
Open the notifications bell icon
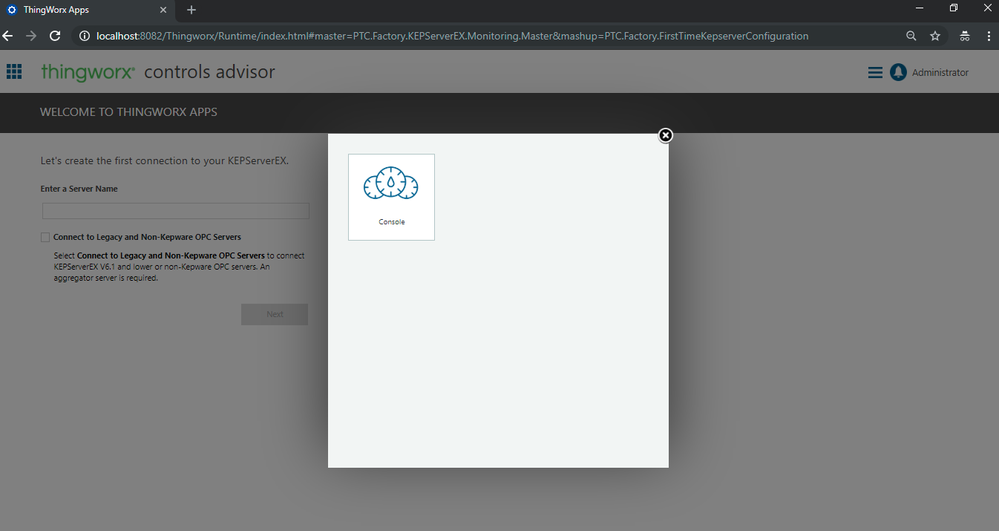(x=898, y=73)
